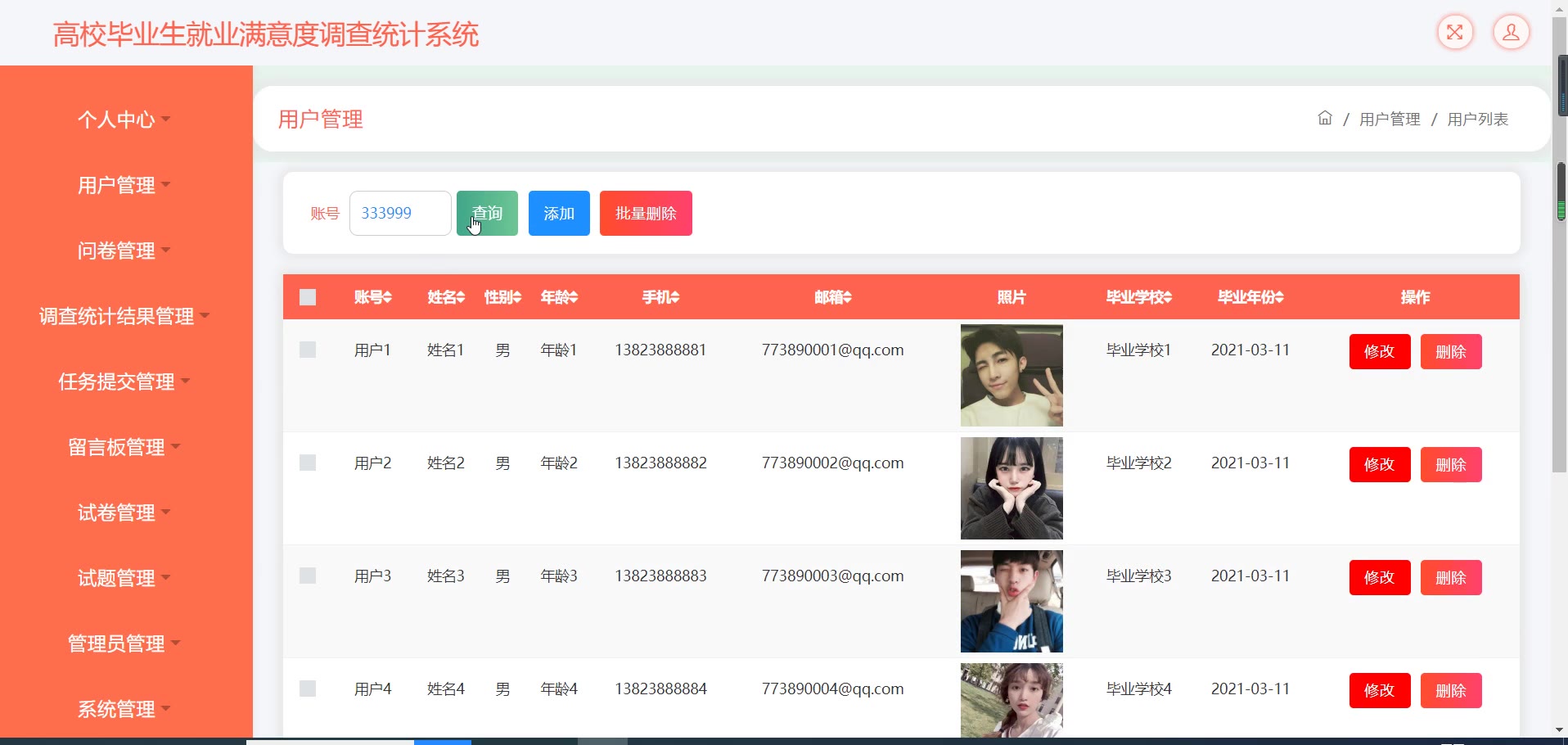The image size is (1568, 745).
Task: Select the checkbox for 用户3 row
Action: click(308, 576)
